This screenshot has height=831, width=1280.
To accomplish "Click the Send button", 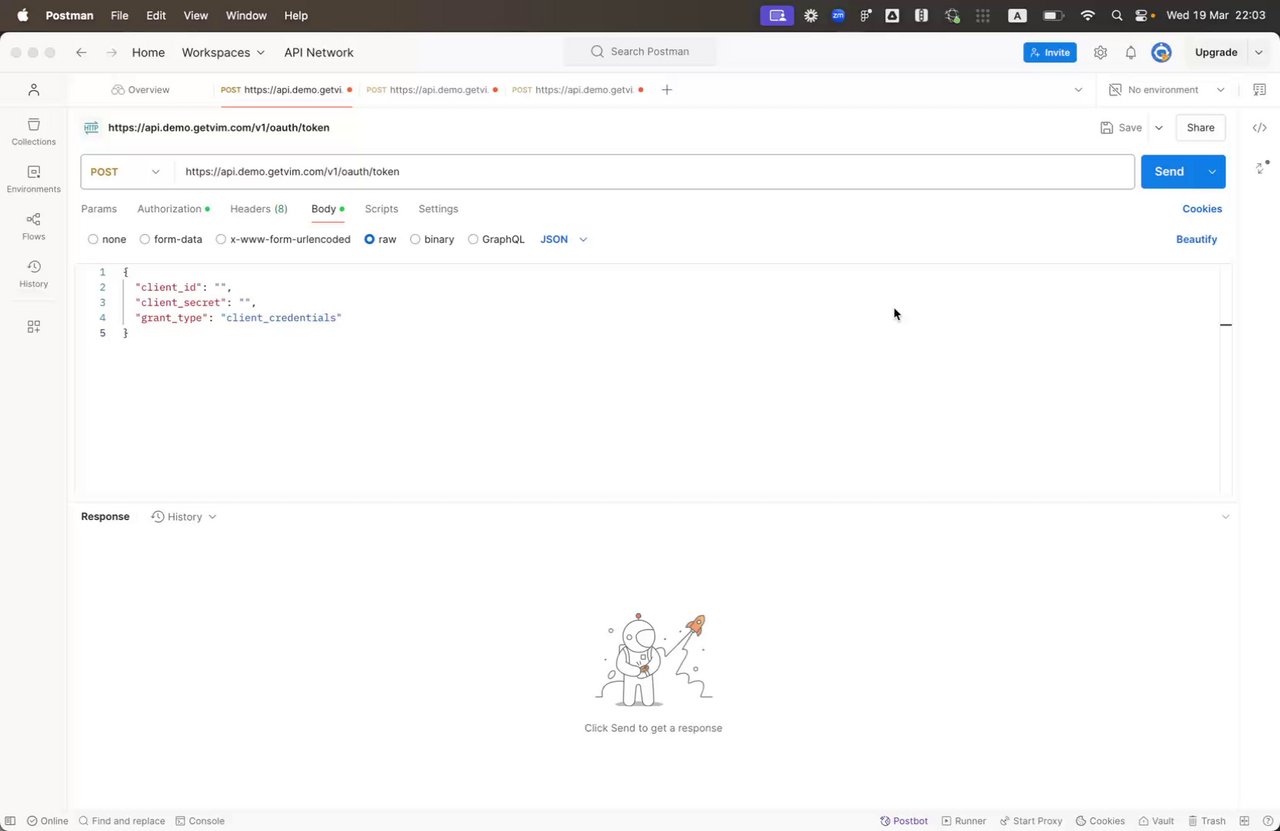I will [x=1169, y=172].
